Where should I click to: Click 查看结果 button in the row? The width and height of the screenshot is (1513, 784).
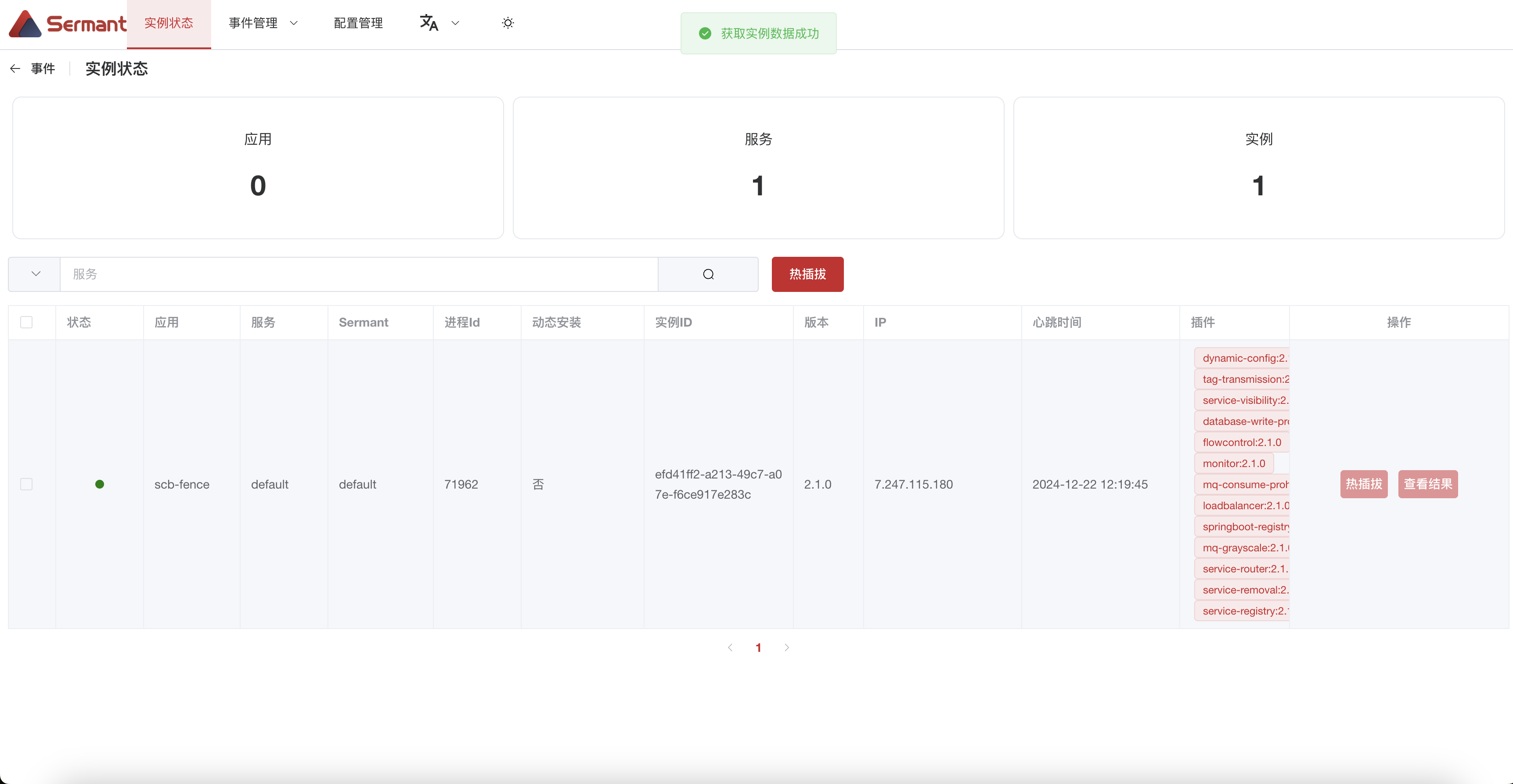[1427, 484]
